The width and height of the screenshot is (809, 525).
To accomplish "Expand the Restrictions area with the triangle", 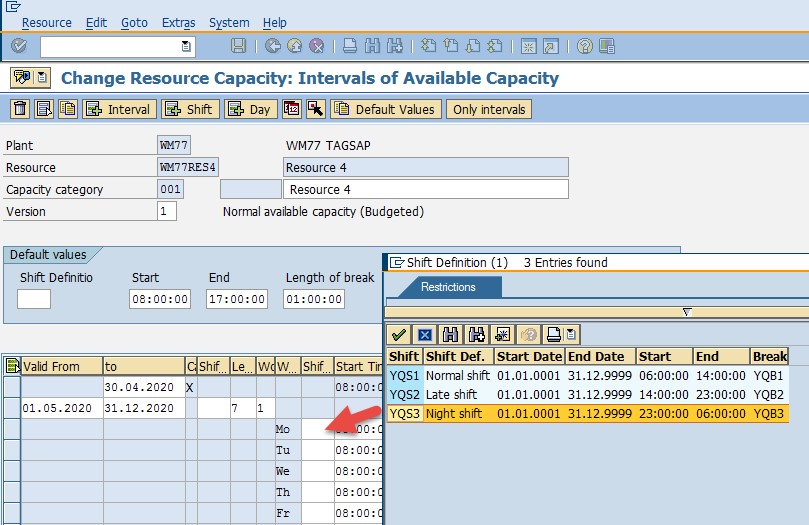I will (687, 312).
